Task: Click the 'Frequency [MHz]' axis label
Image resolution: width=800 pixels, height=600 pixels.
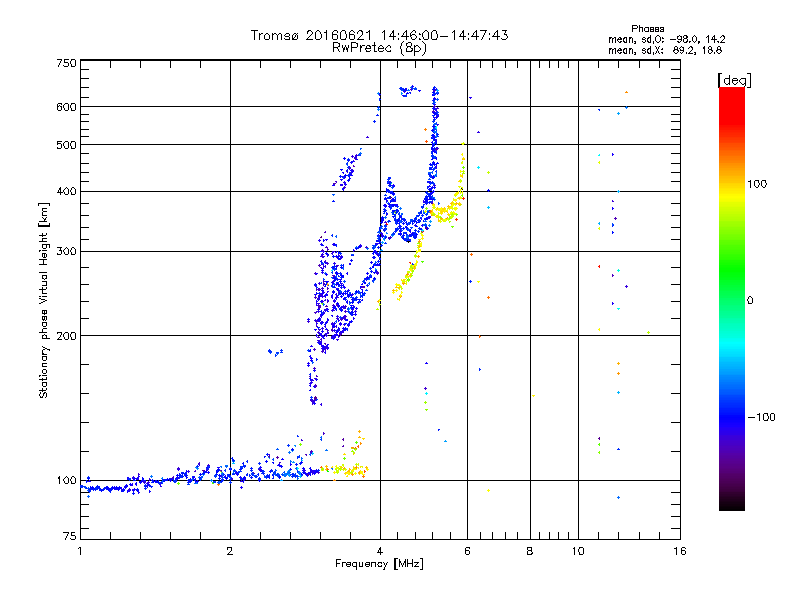Action: [x=379, y=564]
